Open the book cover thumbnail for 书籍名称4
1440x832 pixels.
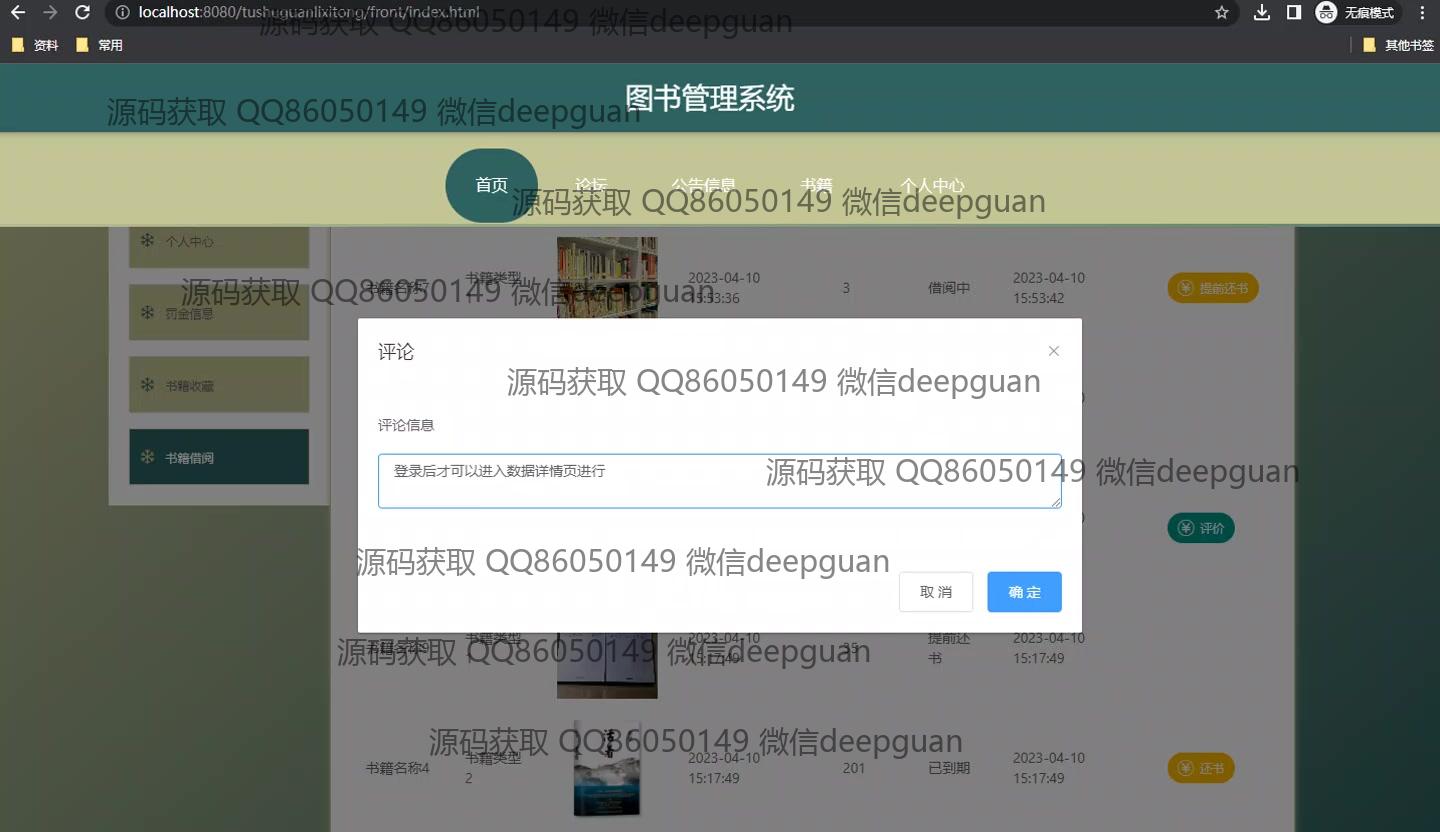pos(607,768)
